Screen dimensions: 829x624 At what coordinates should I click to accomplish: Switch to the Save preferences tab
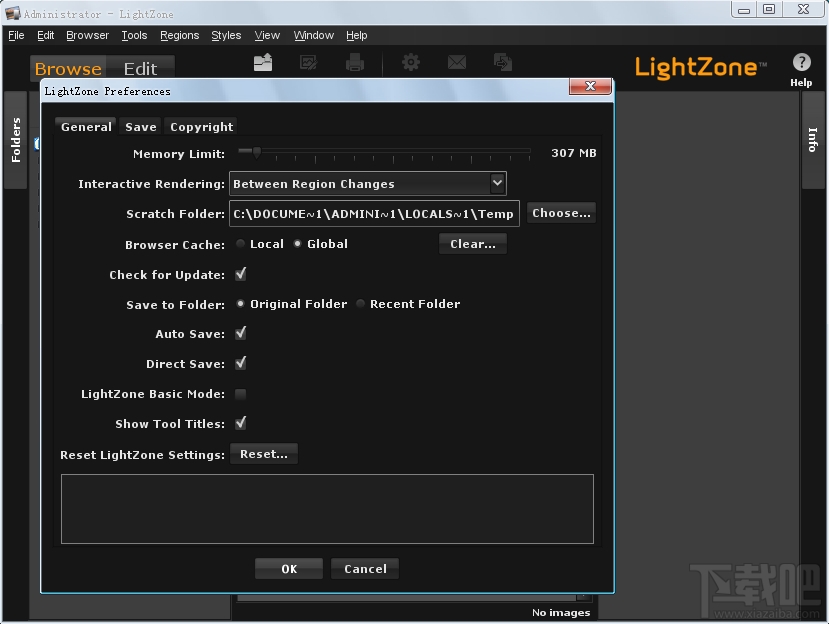[x=140, y=126]
